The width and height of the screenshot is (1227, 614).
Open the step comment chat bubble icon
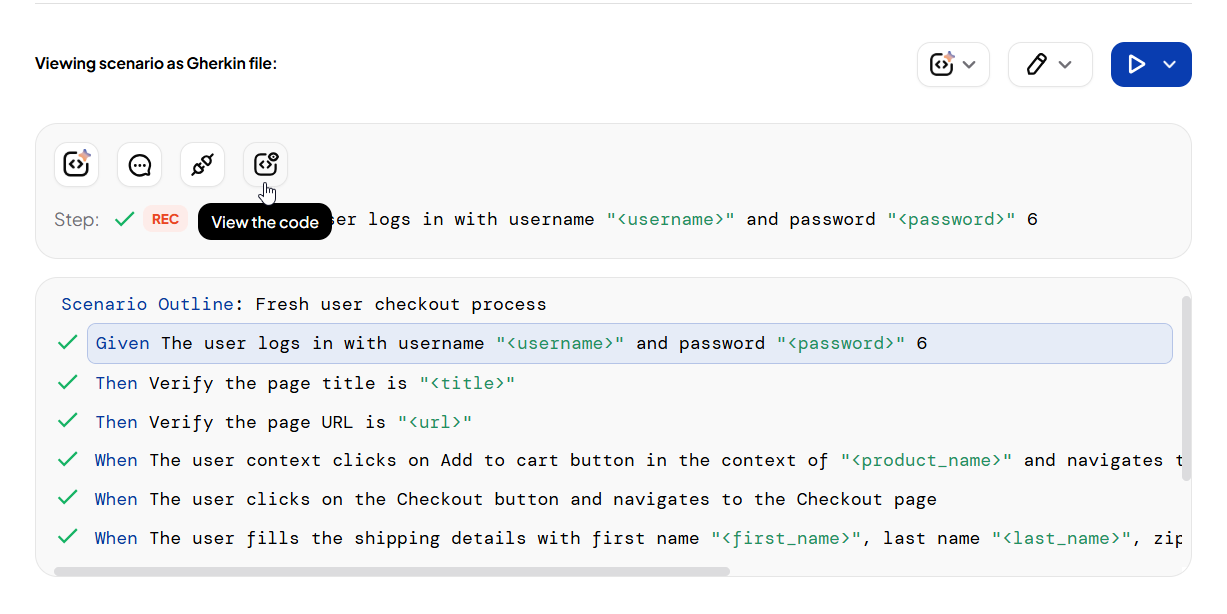coord(139,165)
